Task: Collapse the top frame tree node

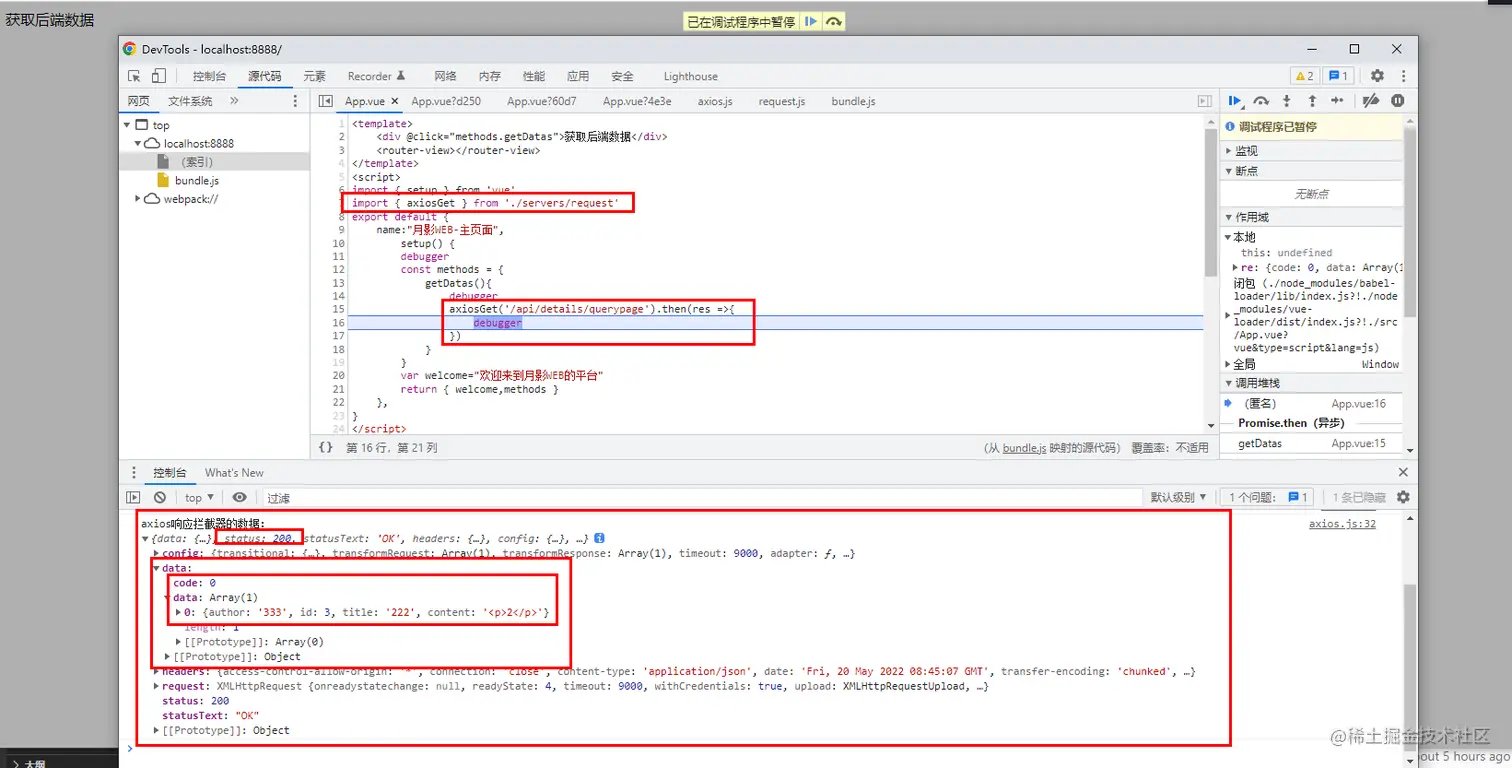Action: tap(127, 125)
